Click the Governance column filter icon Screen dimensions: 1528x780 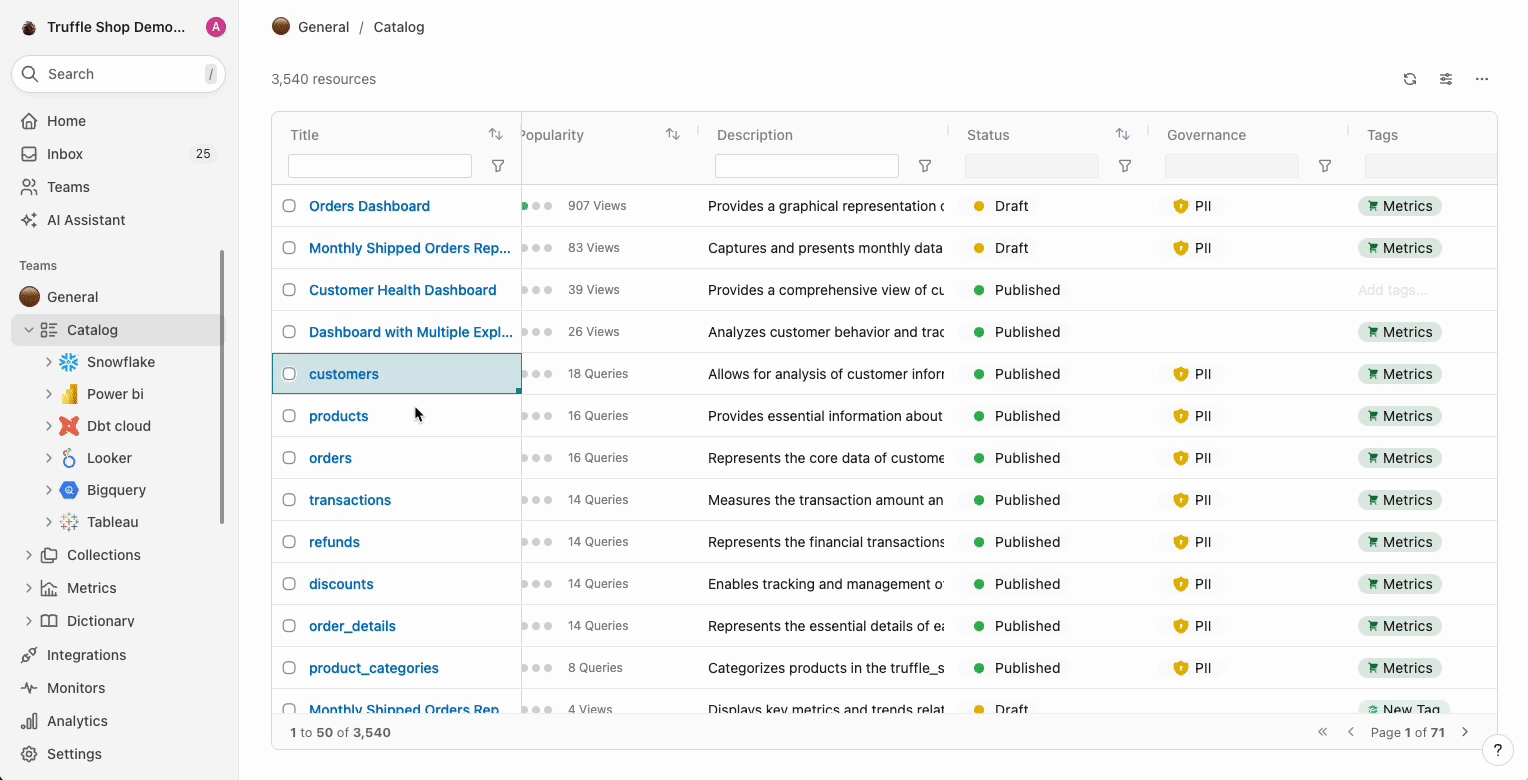pos(1325,166)
